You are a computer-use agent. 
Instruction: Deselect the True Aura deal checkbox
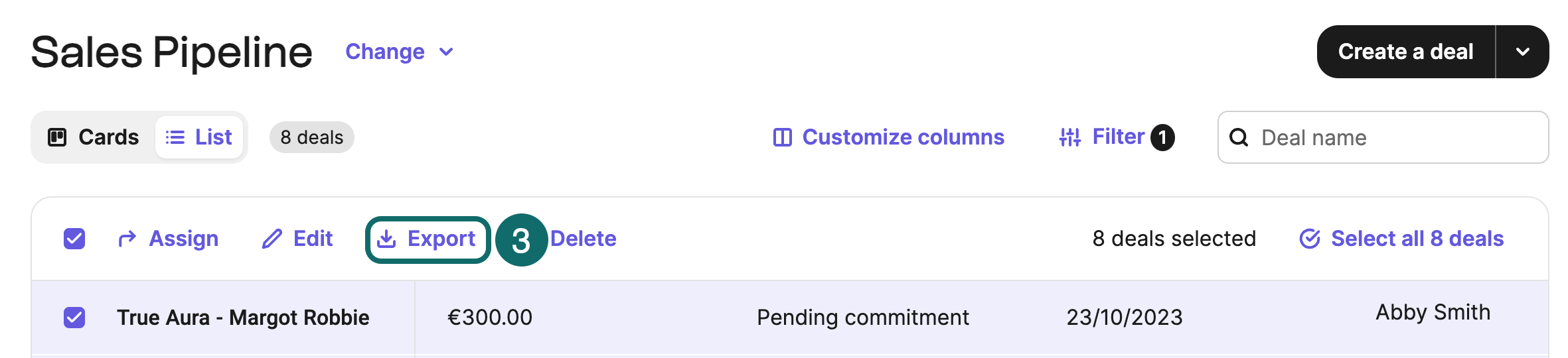74,318
